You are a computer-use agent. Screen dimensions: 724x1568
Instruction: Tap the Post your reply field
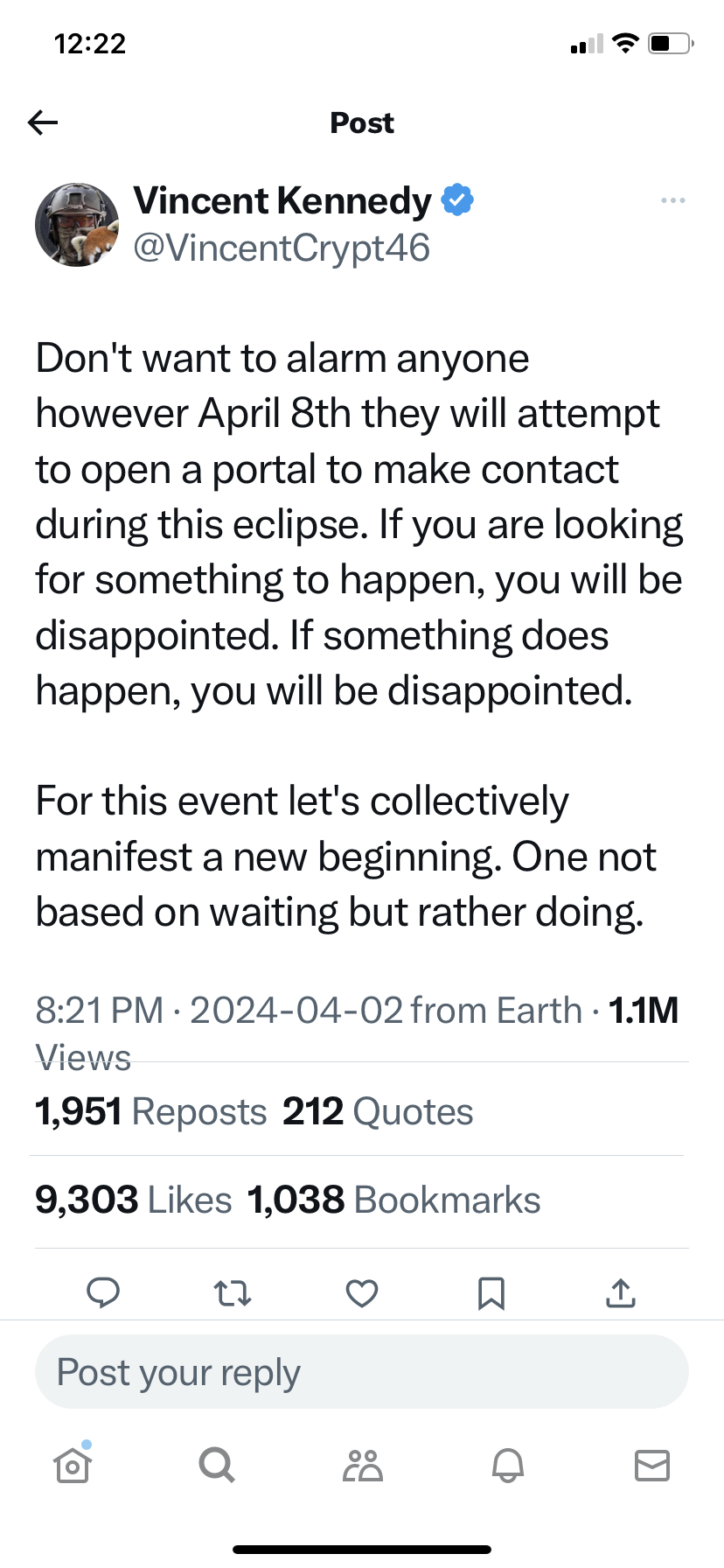pyautogui.click(x=362, y=1372)
